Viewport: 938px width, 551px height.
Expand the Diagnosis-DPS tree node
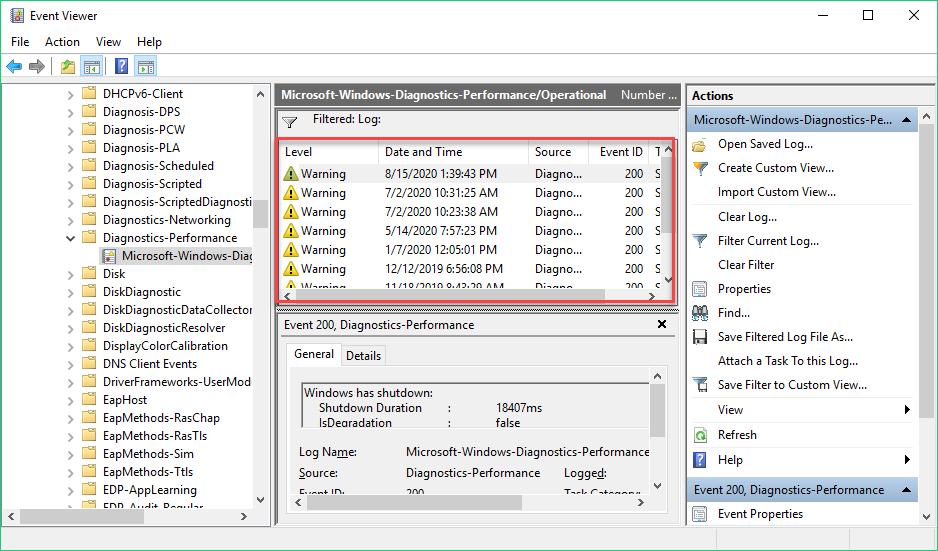coord(71,112)
